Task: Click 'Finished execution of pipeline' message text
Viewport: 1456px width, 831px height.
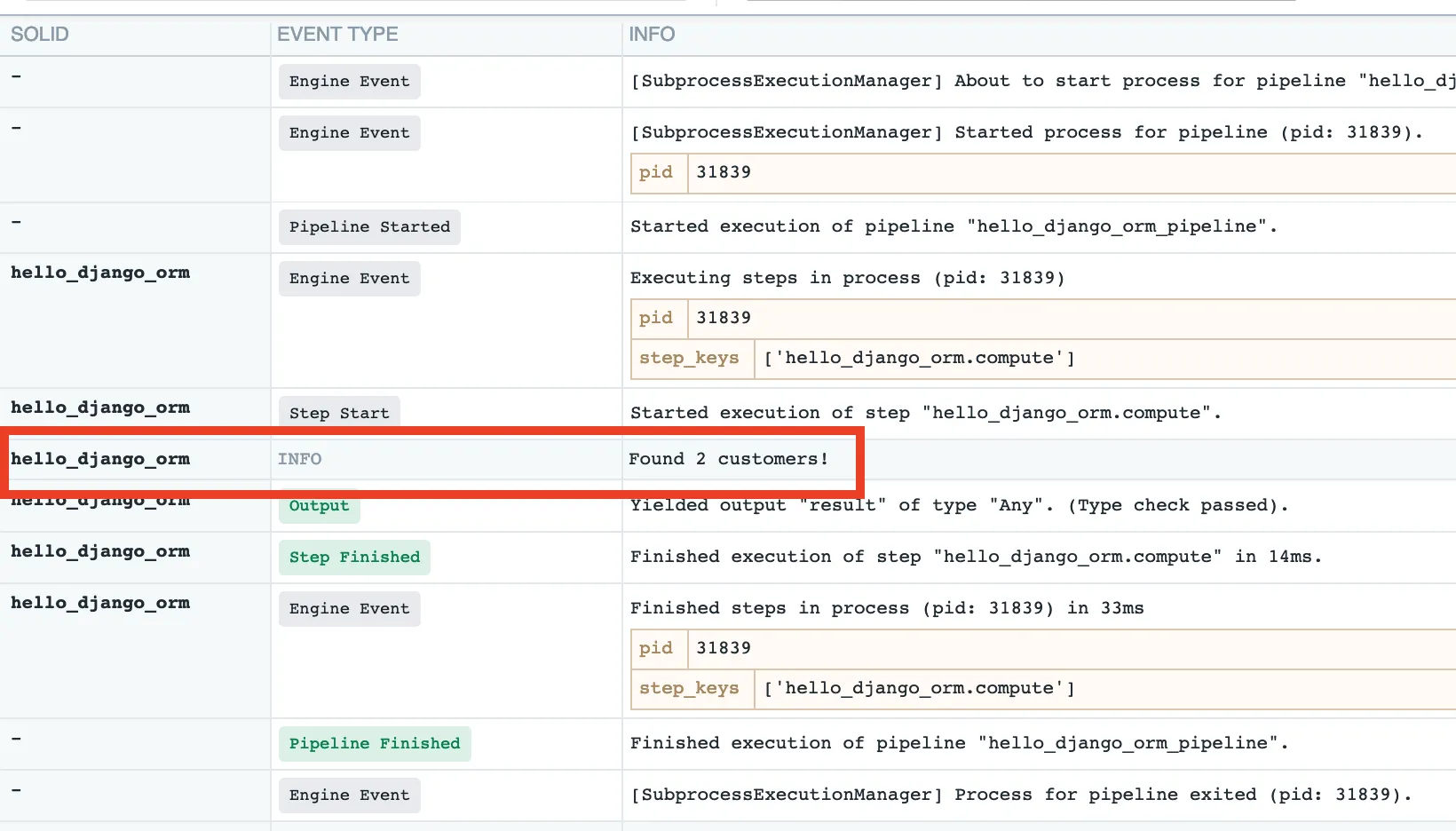Action: [959, 743]
